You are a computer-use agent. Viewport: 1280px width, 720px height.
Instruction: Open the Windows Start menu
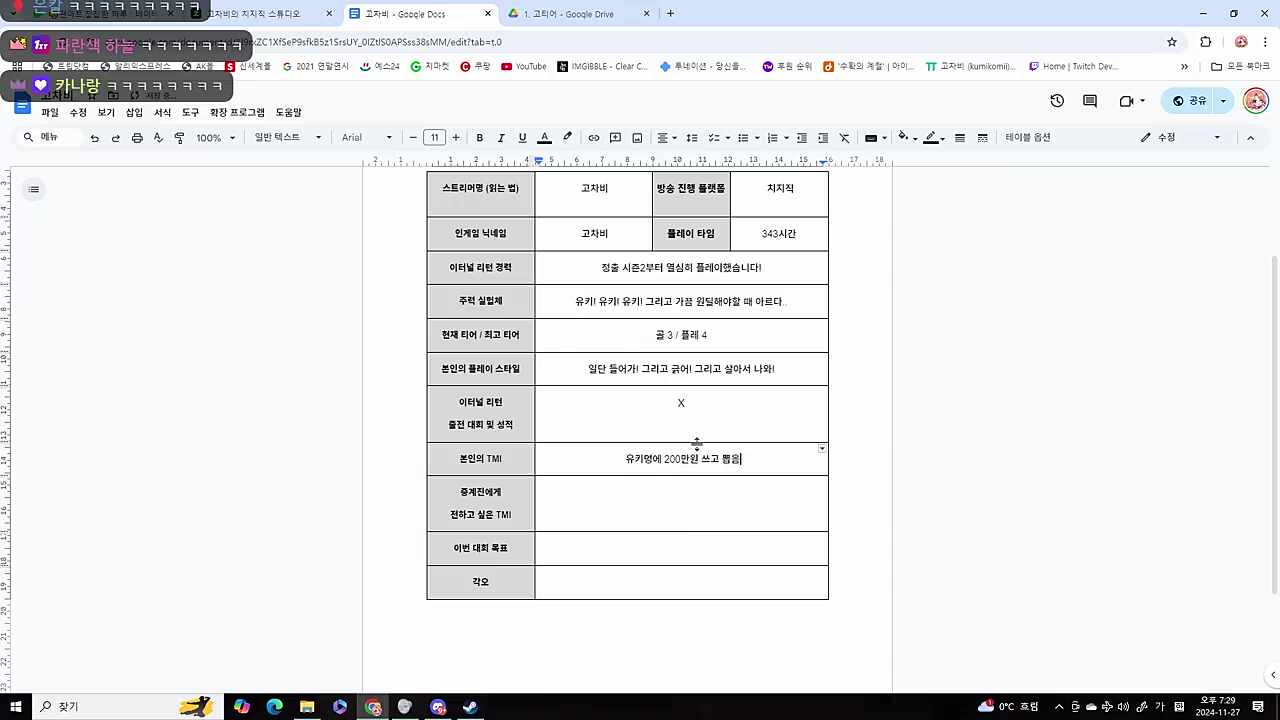16,707
